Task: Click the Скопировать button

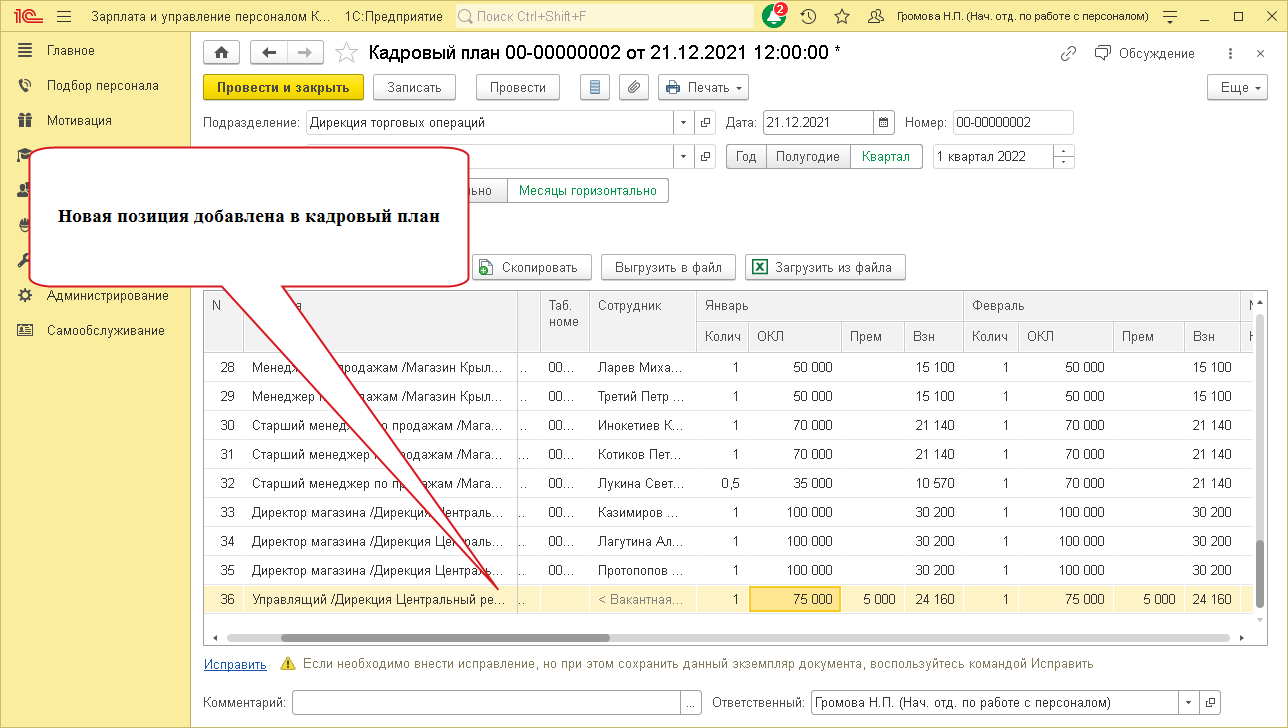Action: tap(532, 268)
